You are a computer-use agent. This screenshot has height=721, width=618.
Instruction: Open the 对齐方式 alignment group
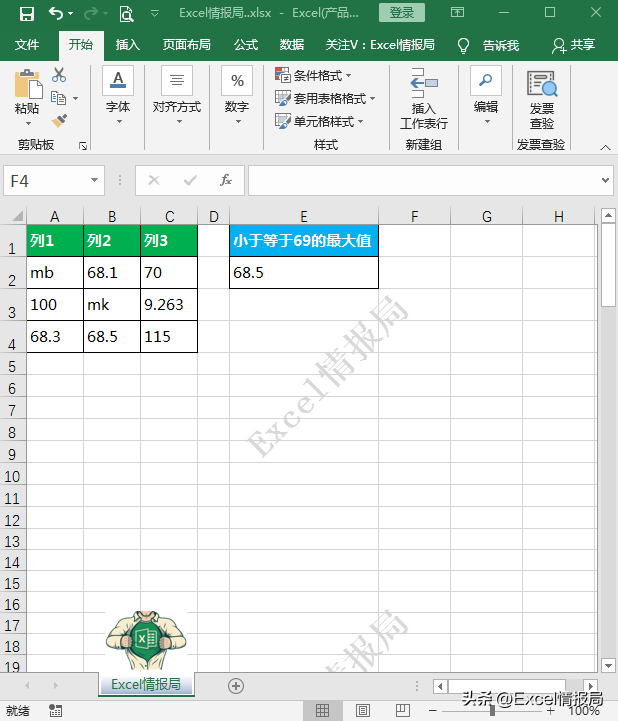[177, 96]
